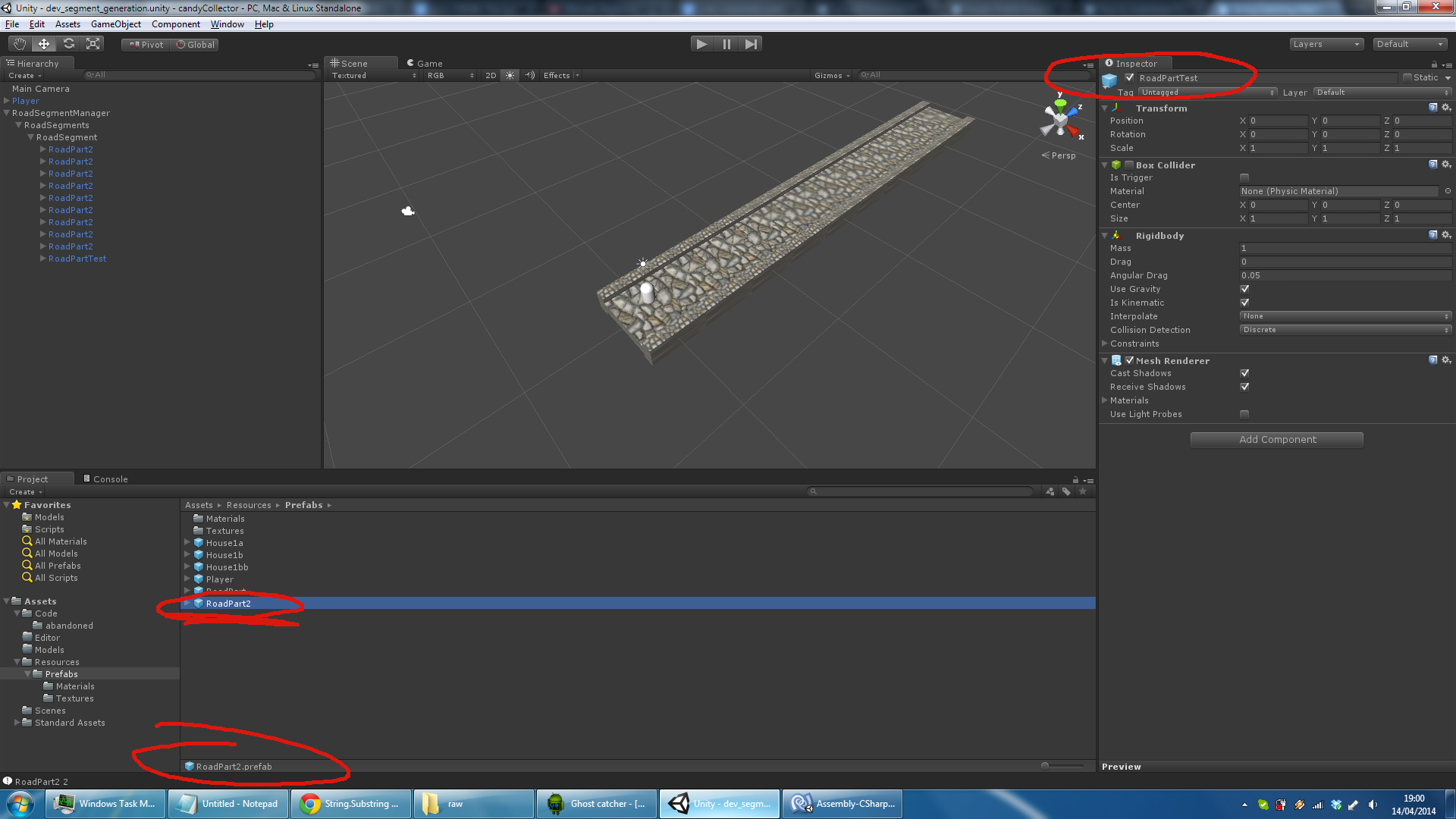Image resolution: width=1456 pixels, height=819 pixels.
Task: Toggle Global handle rotation button
Action: 196,45
